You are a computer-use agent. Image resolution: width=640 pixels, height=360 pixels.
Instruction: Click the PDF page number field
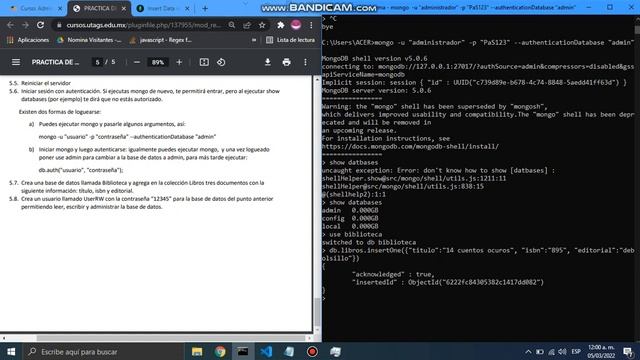point(97,62)
